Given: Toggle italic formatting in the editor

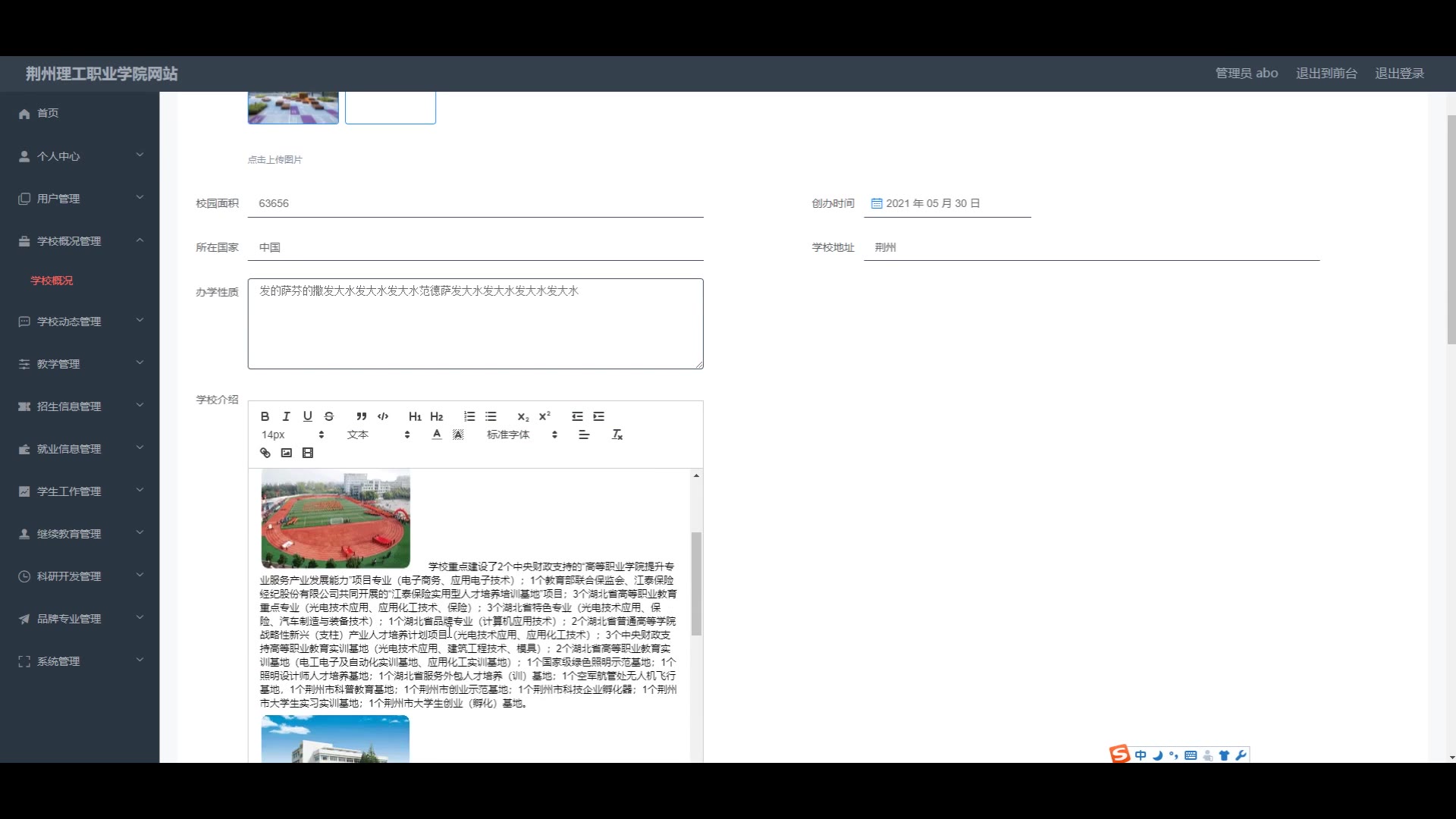Looking at the screenshot, I should [x=286, y=416].
